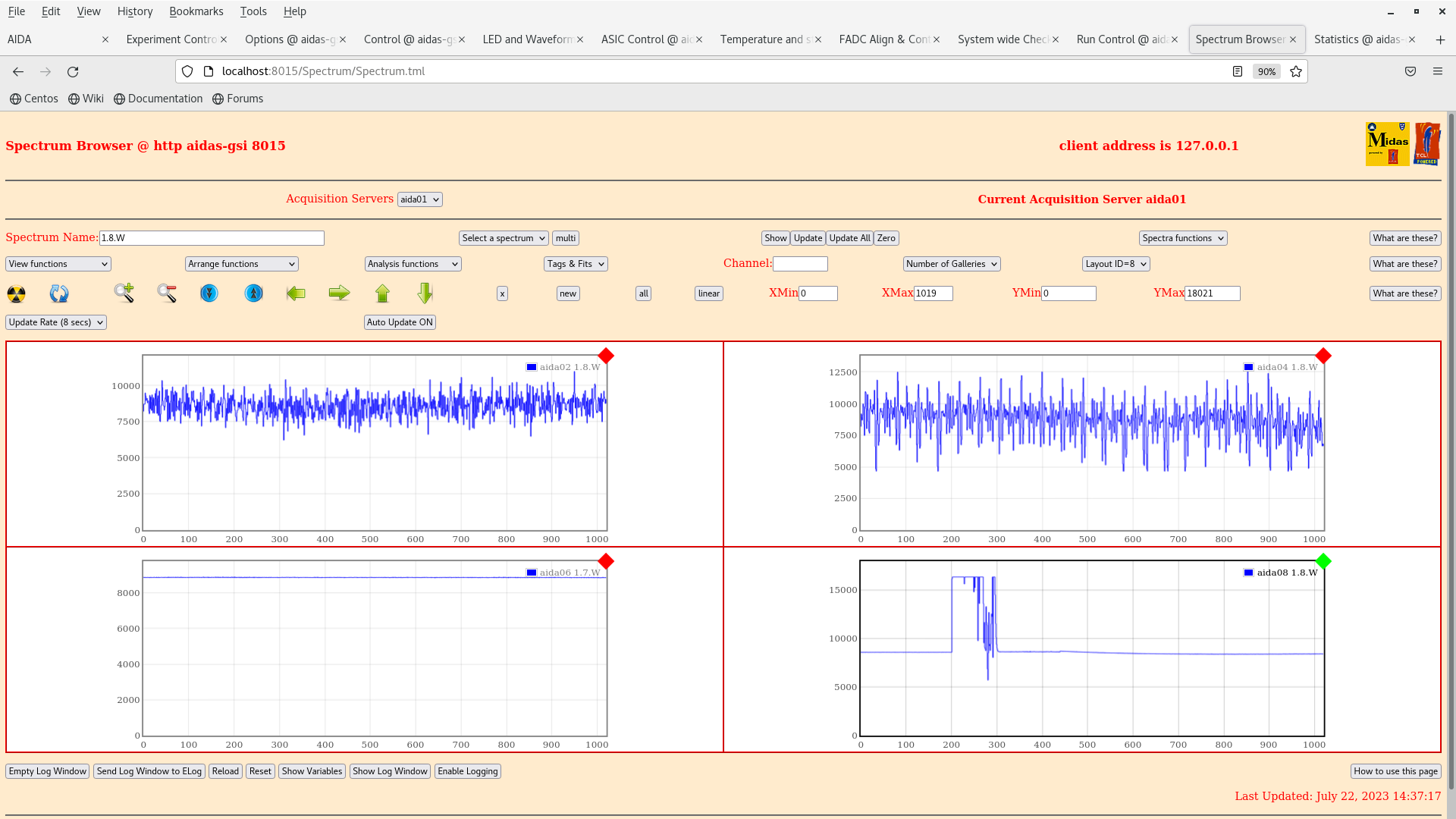The width and height of the screenshot is (1456, 819).
Task: Click the Show Log Window button
Action: [x=390, y=771]
